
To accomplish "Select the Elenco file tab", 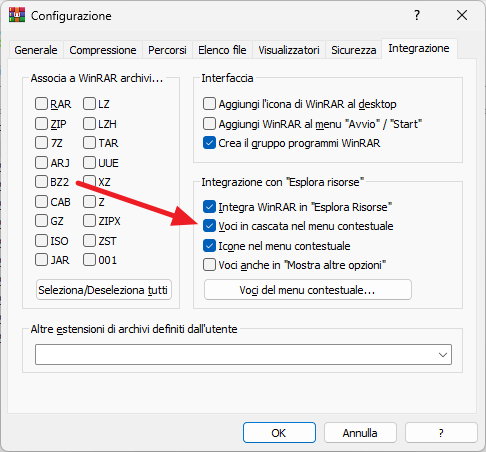I will coord(222,50).
